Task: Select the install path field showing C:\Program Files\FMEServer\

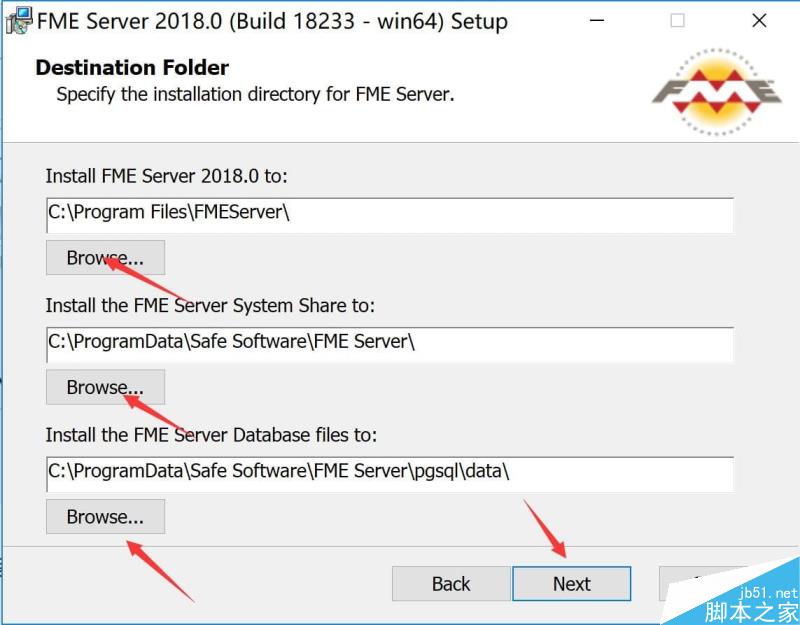Action: [x=389, y=213]
